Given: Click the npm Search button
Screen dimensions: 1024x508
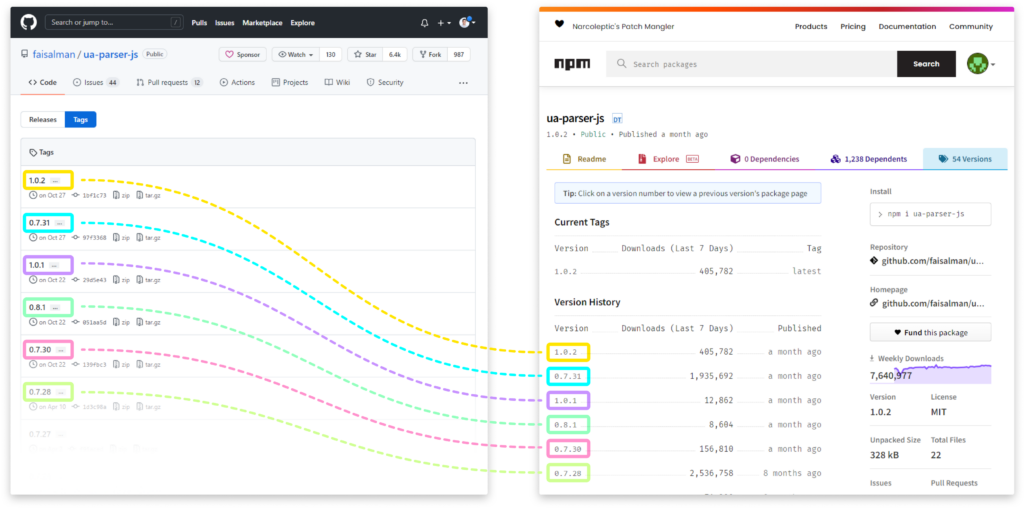Looking at the screenshot, I should 926,64.
